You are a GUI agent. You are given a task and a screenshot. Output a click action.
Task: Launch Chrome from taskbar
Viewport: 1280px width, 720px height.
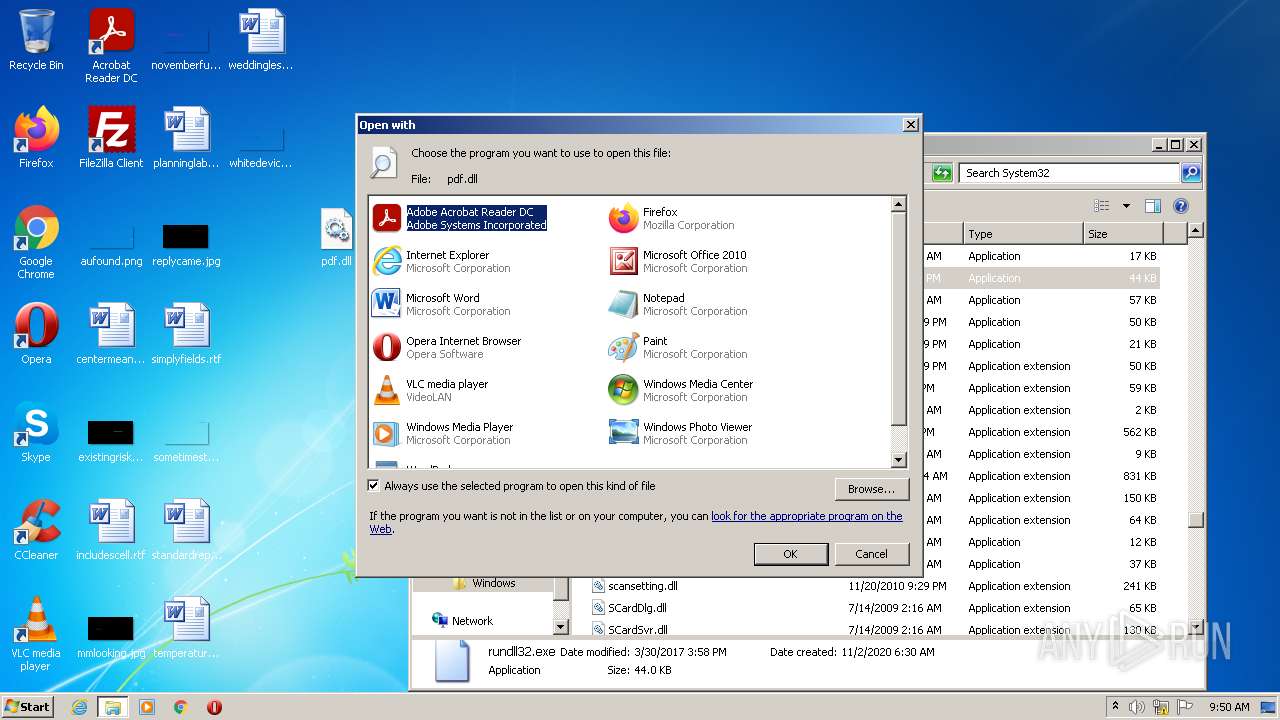[x=181, y=707]
